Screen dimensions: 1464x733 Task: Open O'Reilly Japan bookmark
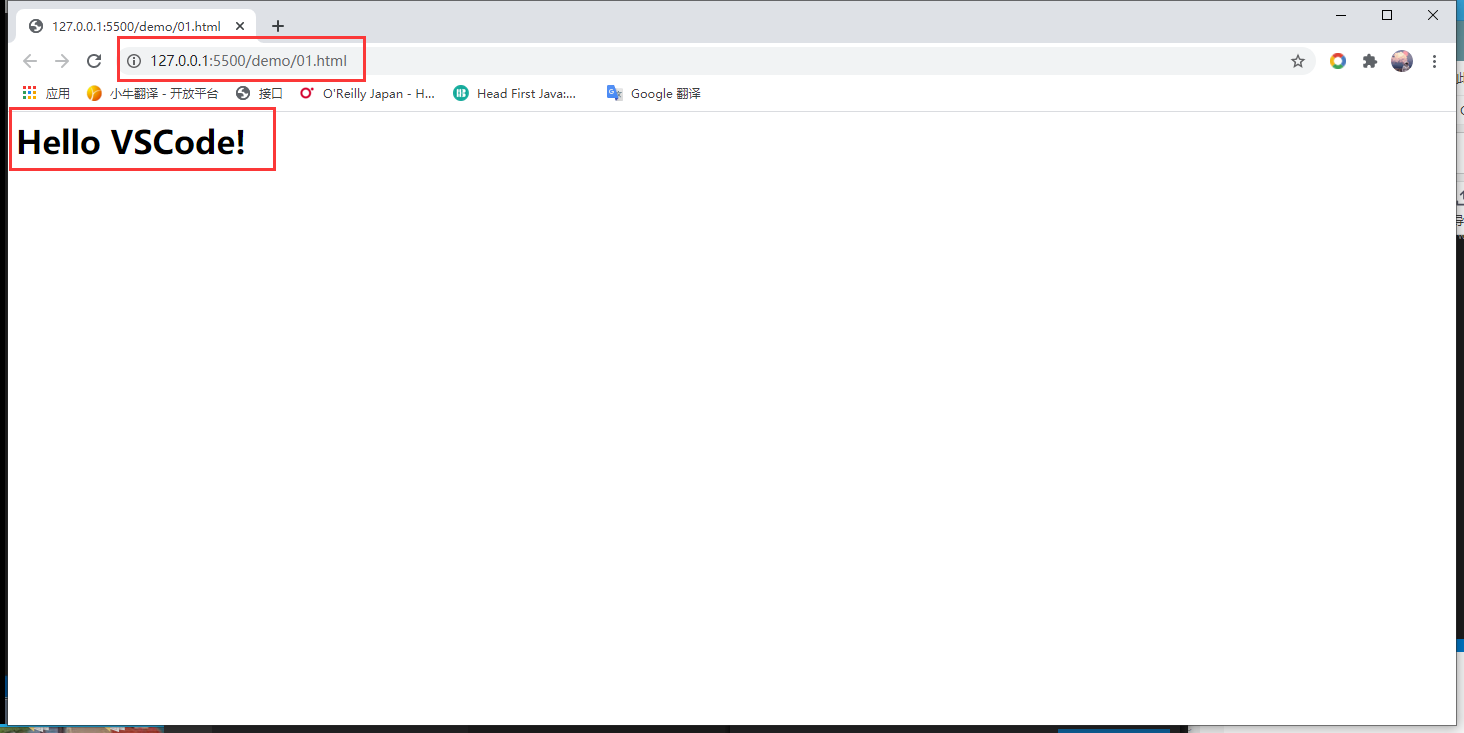367,93
